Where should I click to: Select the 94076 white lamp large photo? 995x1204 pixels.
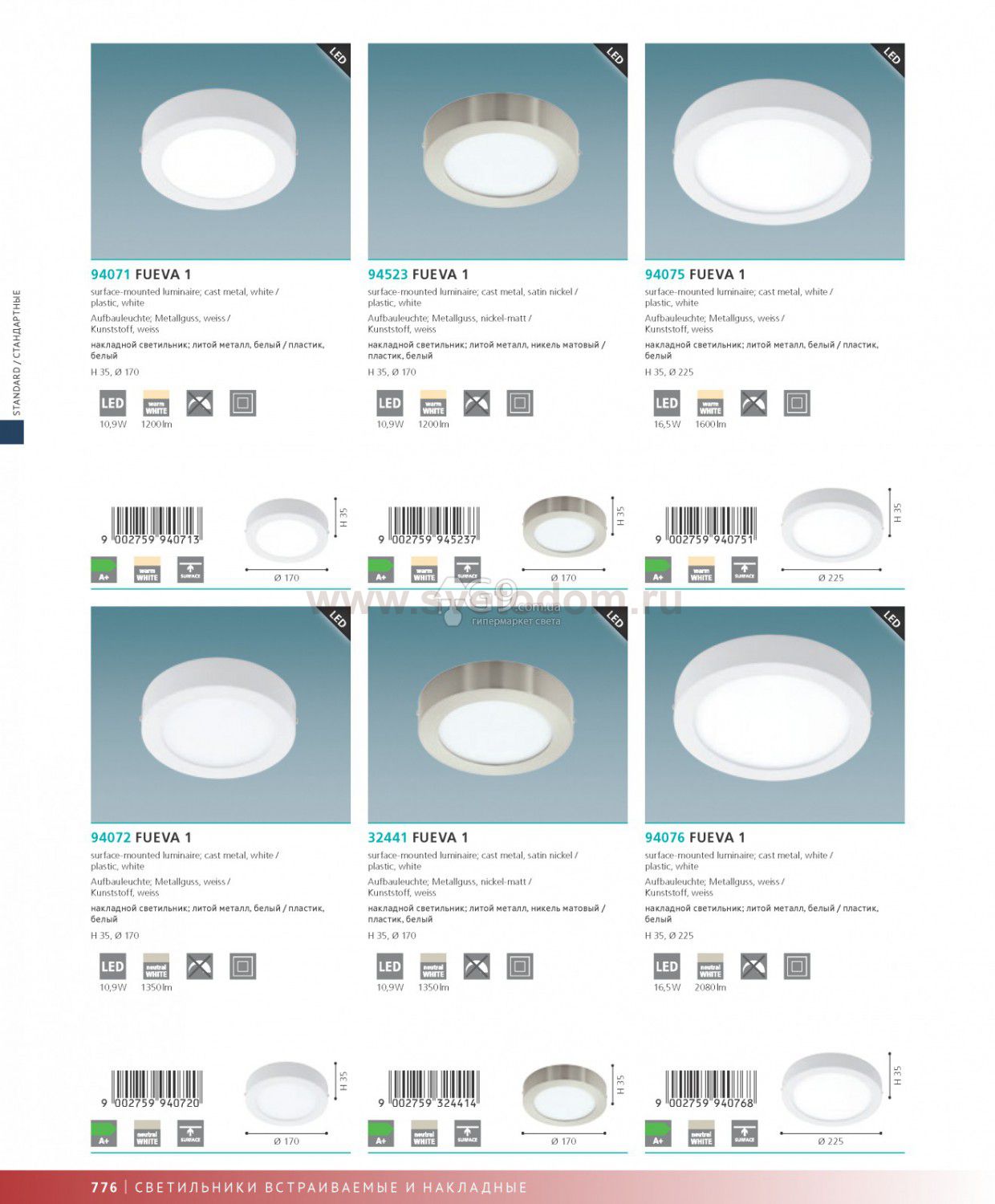coord(774,714)
